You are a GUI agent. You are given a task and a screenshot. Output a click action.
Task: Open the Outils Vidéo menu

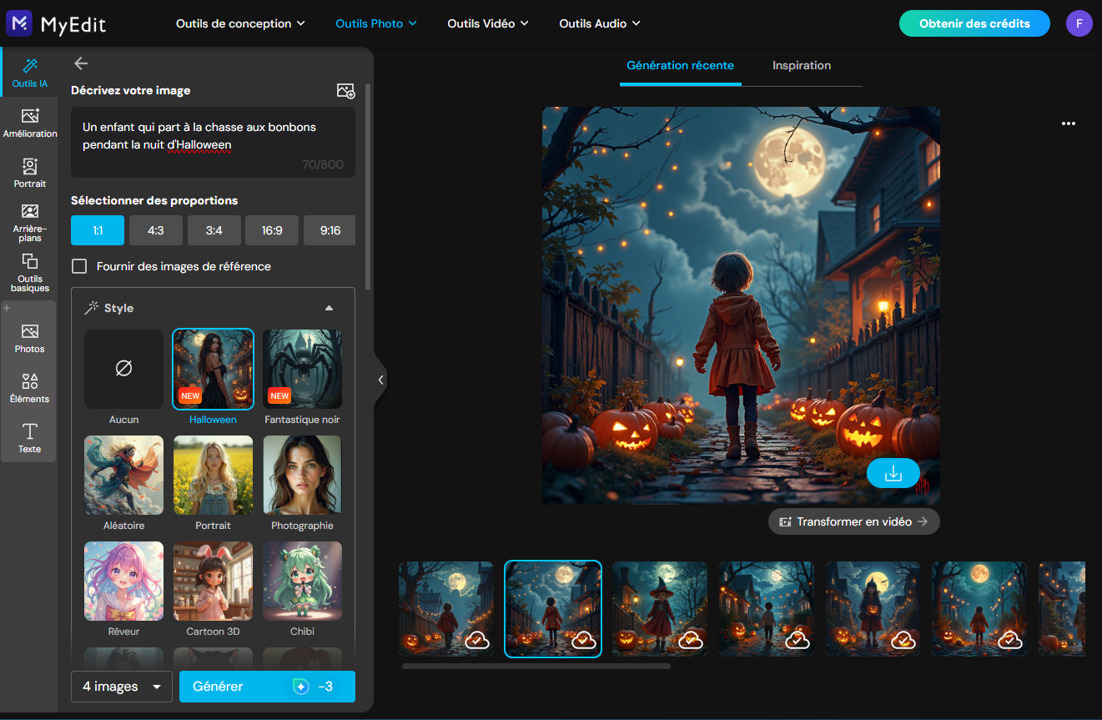tap(488, 23)
